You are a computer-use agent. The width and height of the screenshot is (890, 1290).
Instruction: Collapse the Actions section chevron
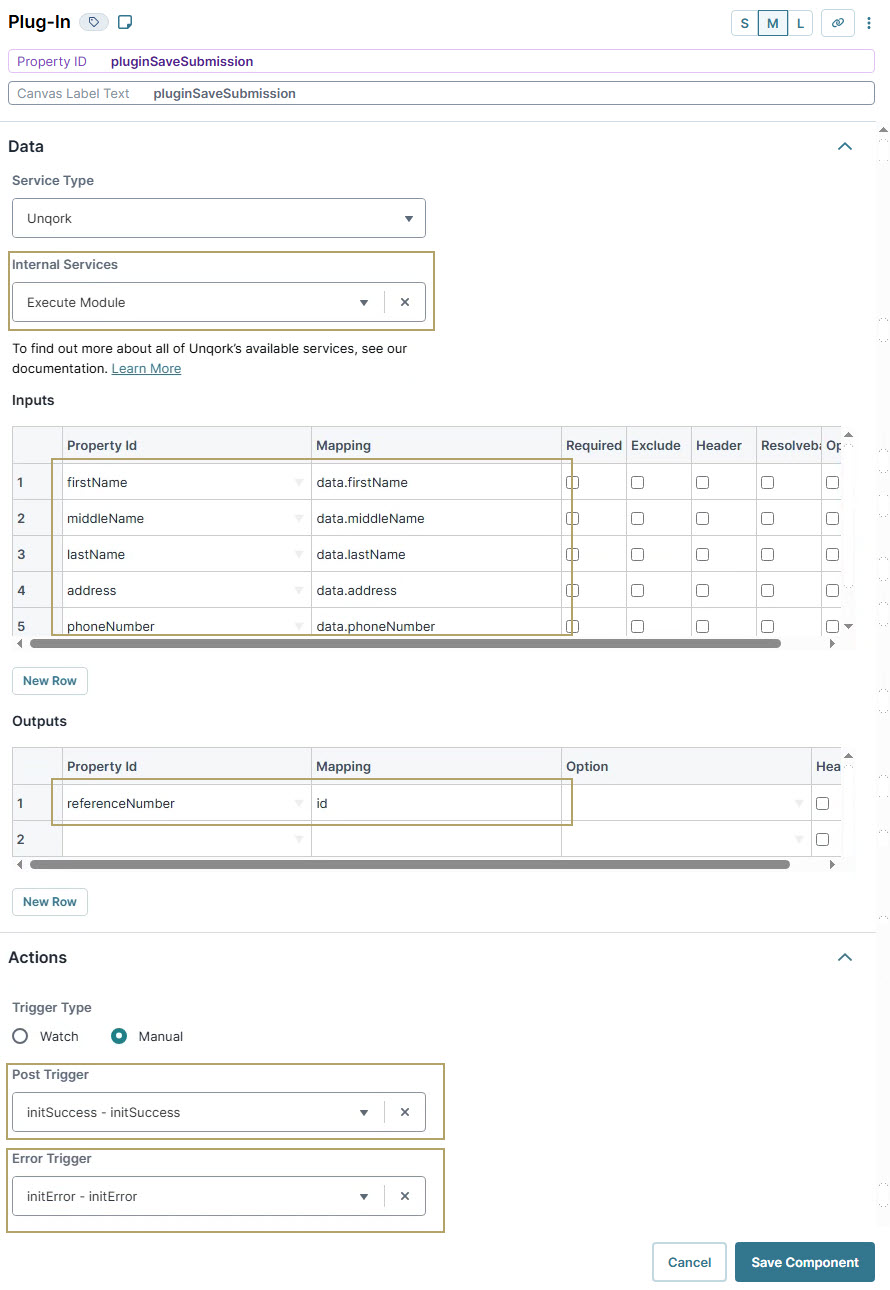point(845,957)
